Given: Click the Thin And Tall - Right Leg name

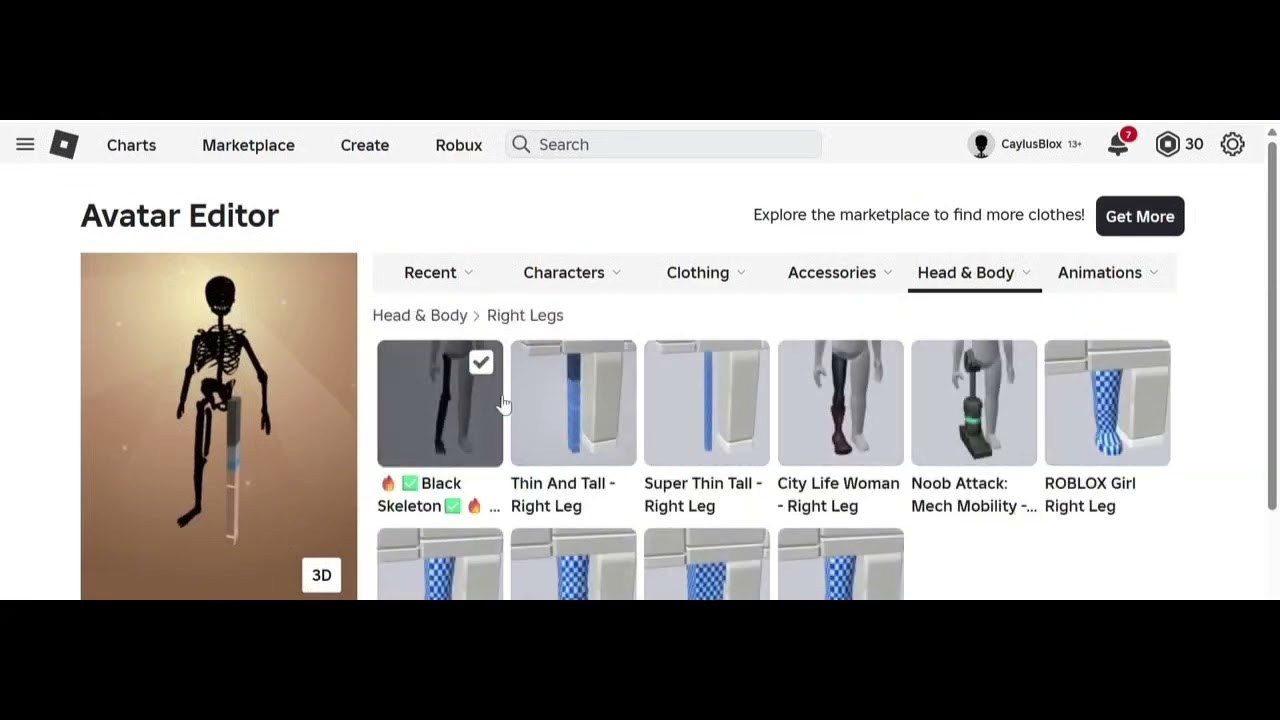Looking at the screenshot, I should pyautogui.click(x=563, y=494).
